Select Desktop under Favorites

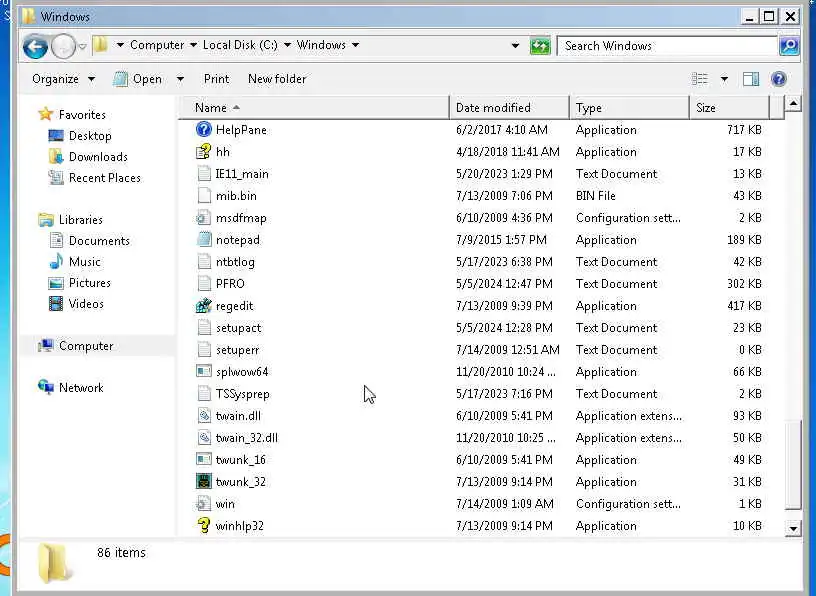[90, 136]
